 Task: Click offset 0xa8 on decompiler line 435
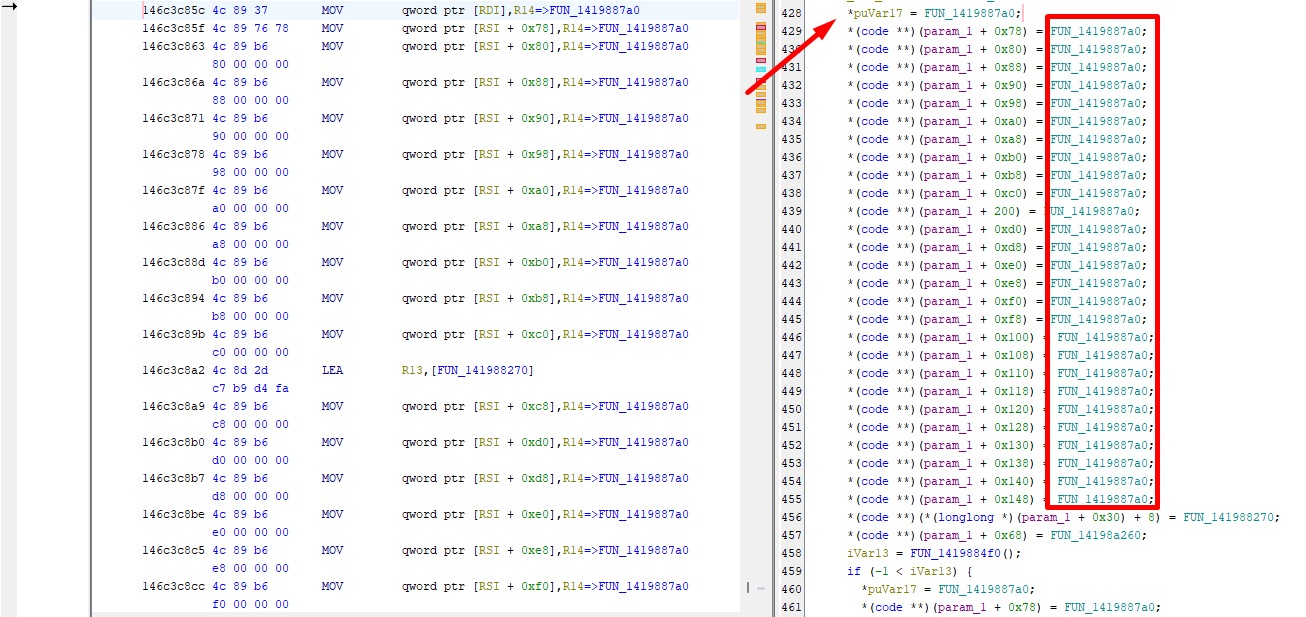coord(1008,139)
